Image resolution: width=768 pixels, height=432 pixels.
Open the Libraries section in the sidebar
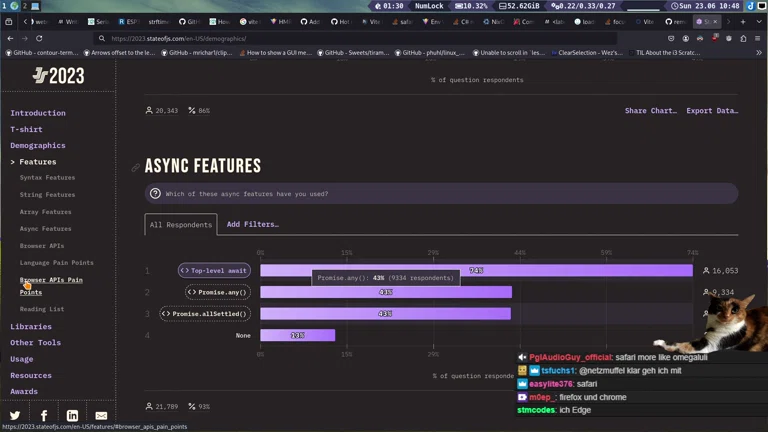pos(31,326)
